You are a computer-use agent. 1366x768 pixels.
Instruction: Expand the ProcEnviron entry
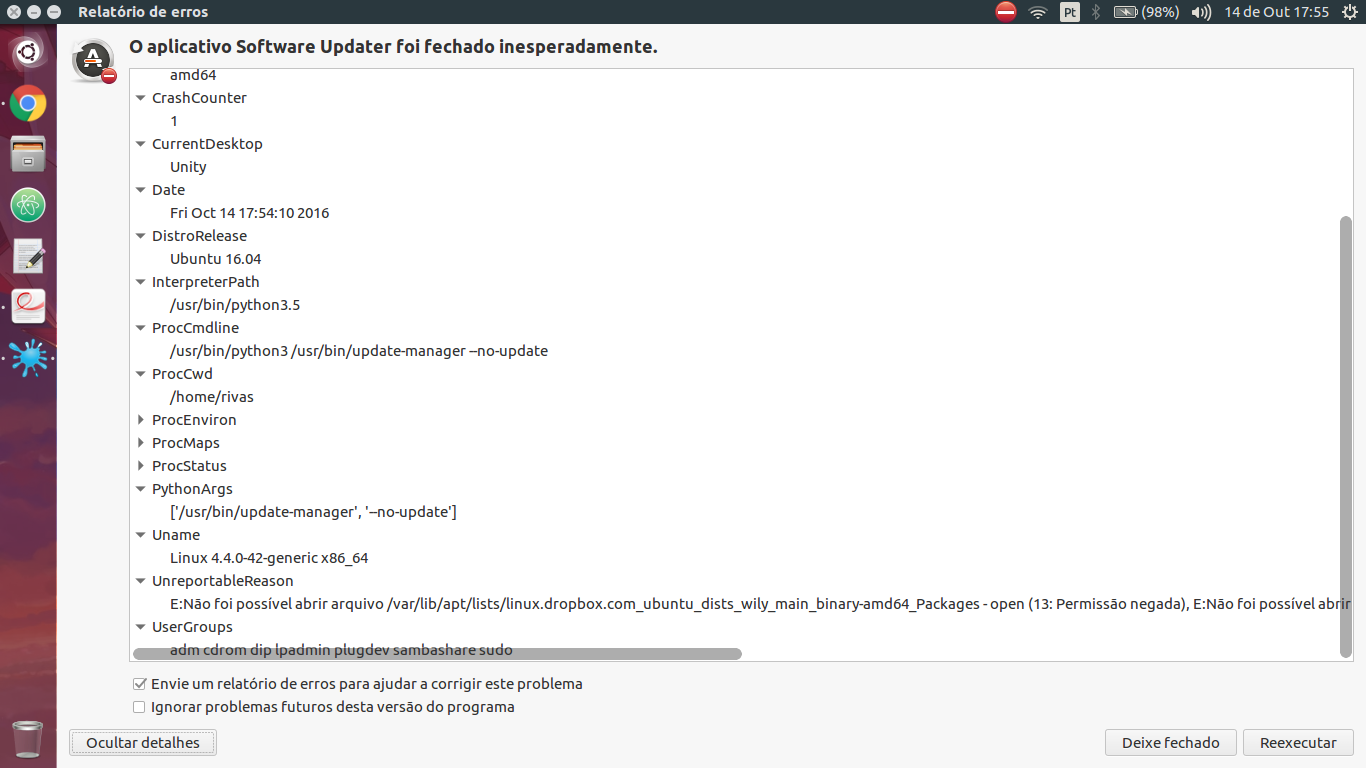(x=141, y=420)
